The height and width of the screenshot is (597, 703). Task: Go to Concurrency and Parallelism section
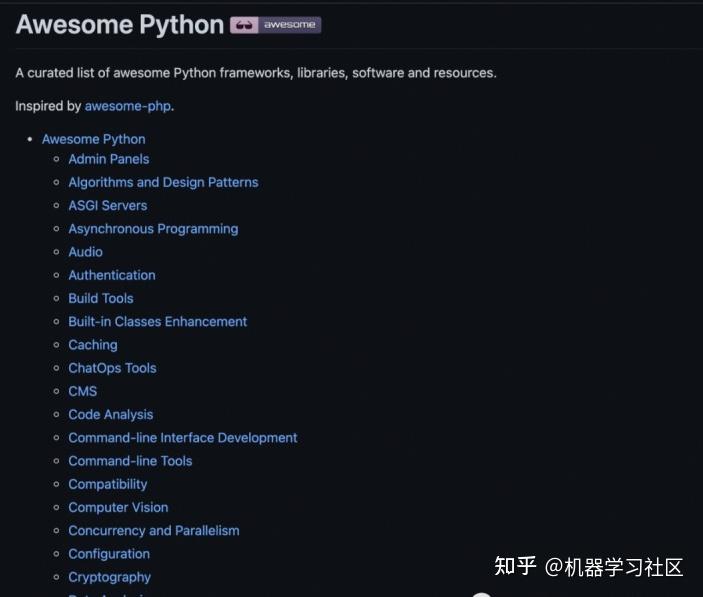tap(154, 531)
